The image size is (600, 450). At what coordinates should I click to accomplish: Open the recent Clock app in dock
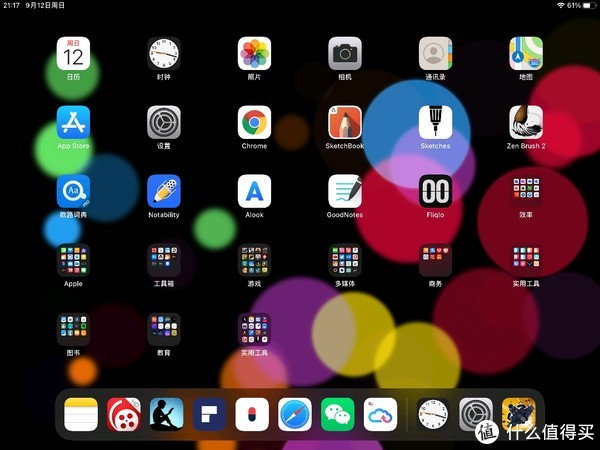click(x=433, y=414)
